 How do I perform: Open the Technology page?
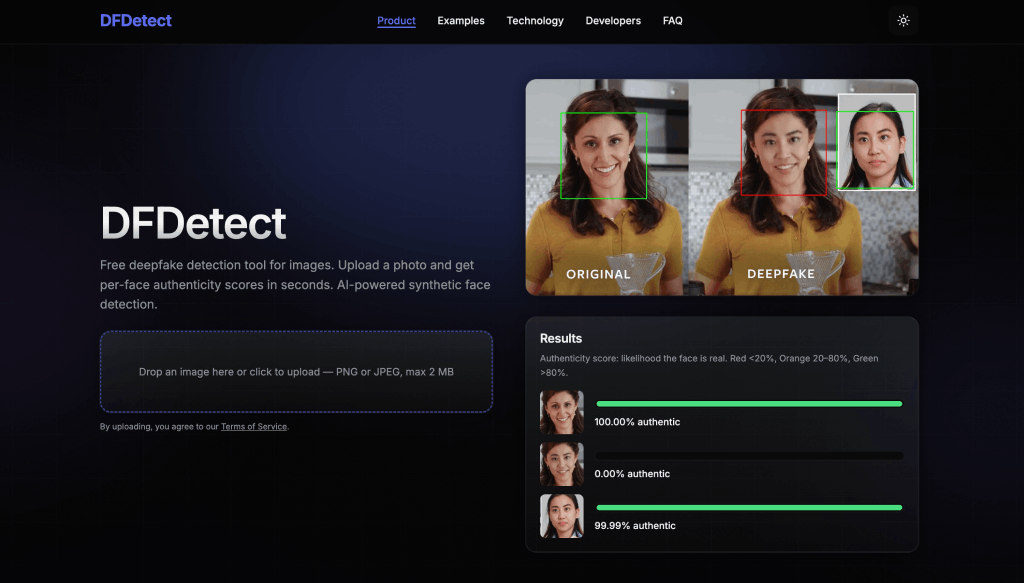click(534, 20)
